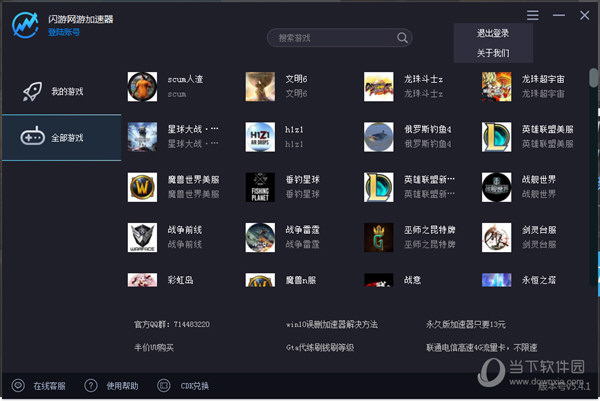
Task: Select the 龙珠超宇宙 game icon
Action: (x=497, y=86)
